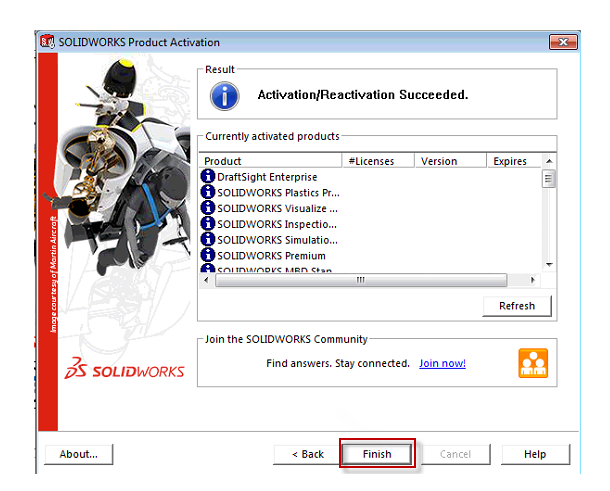Viewport: 610px width, 491px height.
Task: Click the info icon beside DraftSight Enterprise
Action: tap(208, 176)
